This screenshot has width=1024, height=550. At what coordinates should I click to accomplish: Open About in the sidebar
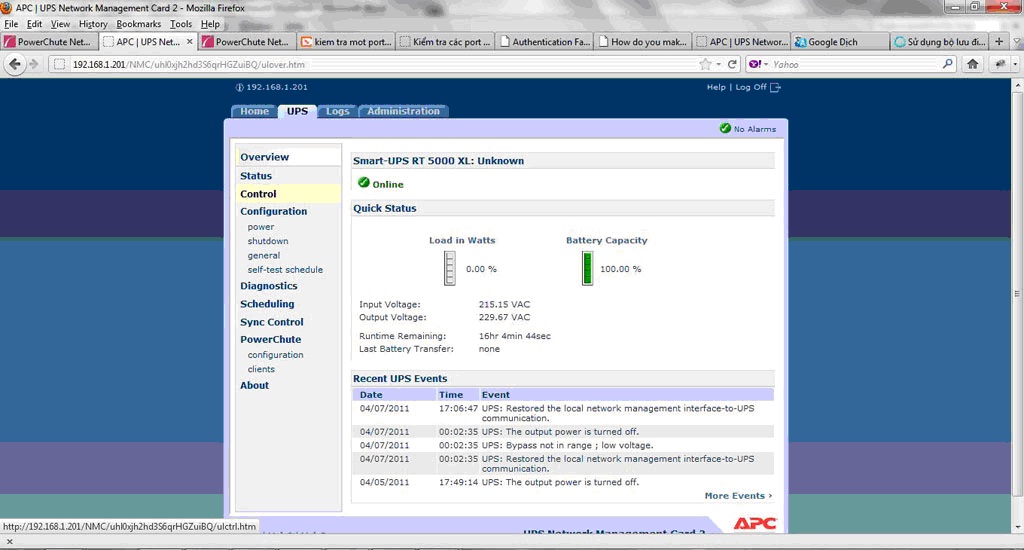tap(254, 385)
